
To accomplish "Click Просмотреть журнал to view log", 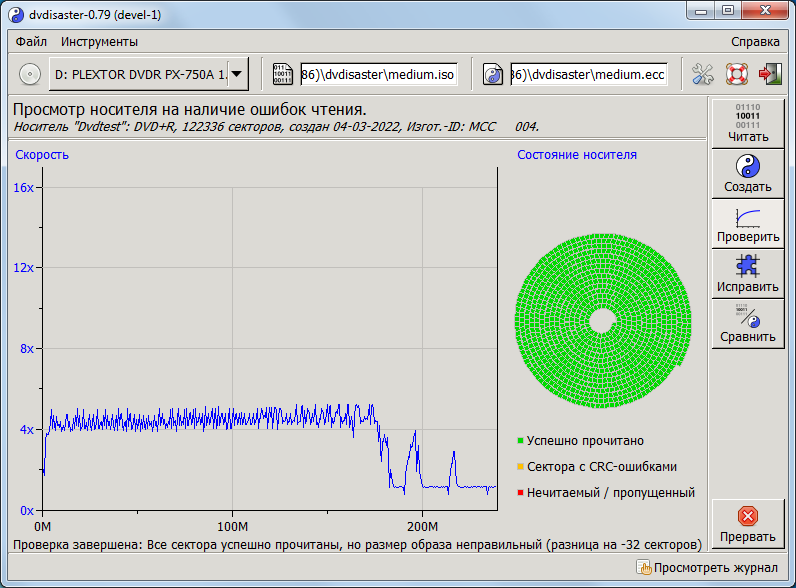I will (x=707, y=568).
